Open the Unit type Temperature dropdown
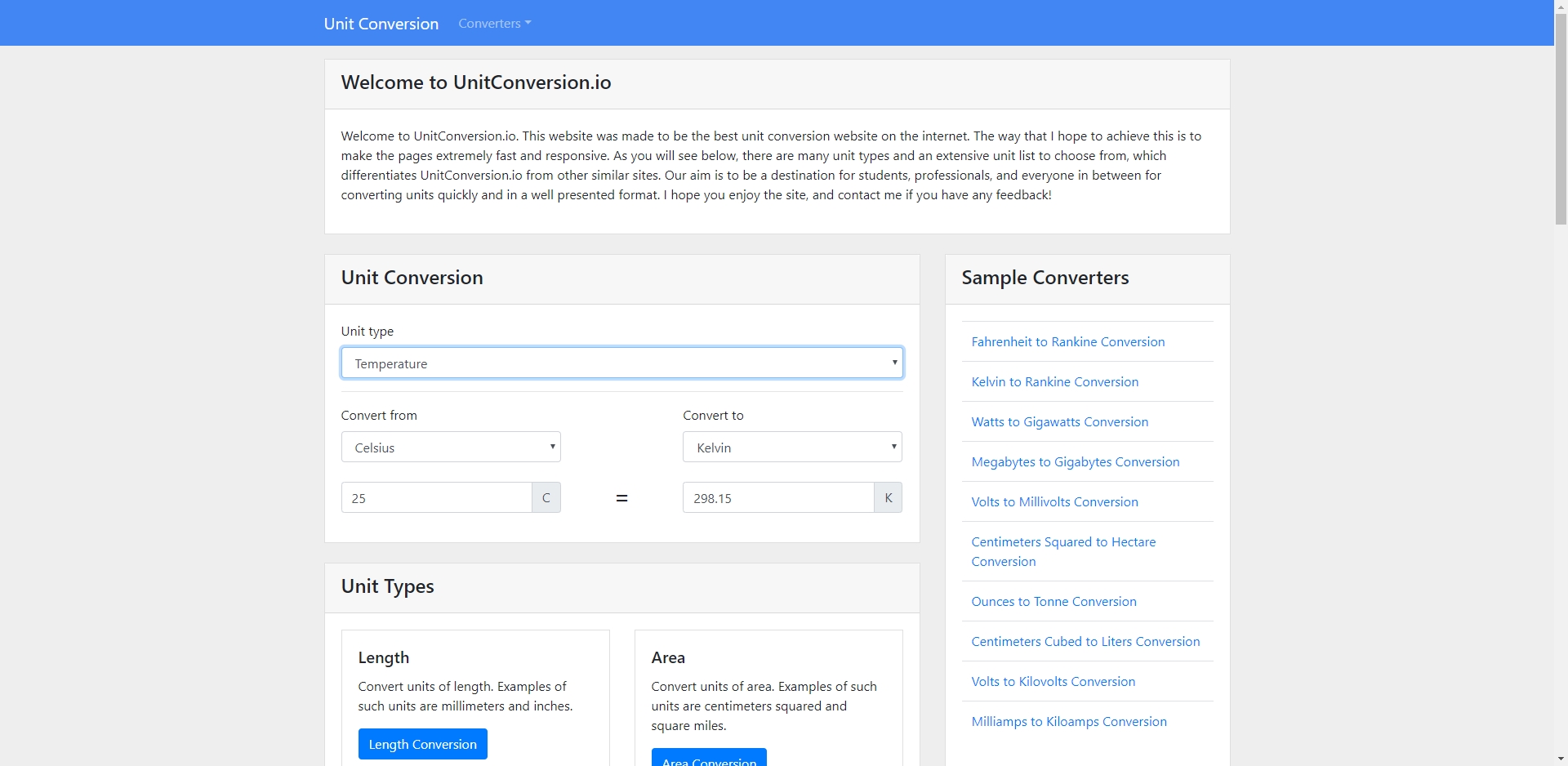The image size is (1568, 766). [621, 363]
